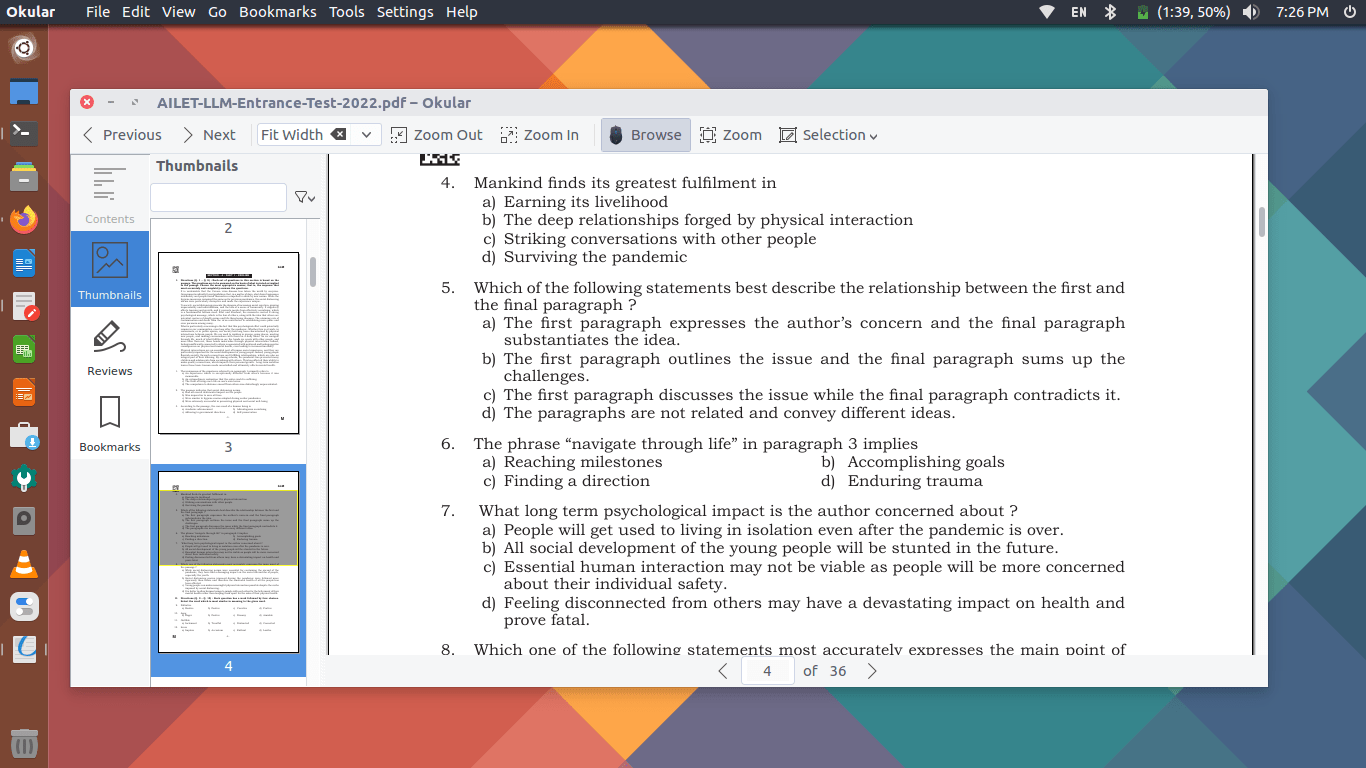Select the Zoom rectangle tool
1366x768 pixels.
[x=730, y=135]
